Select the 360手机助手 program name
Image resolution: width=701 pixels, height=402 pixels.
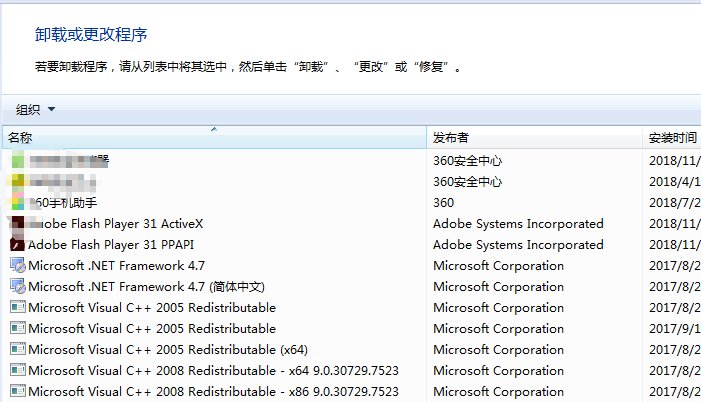(63, 203)
